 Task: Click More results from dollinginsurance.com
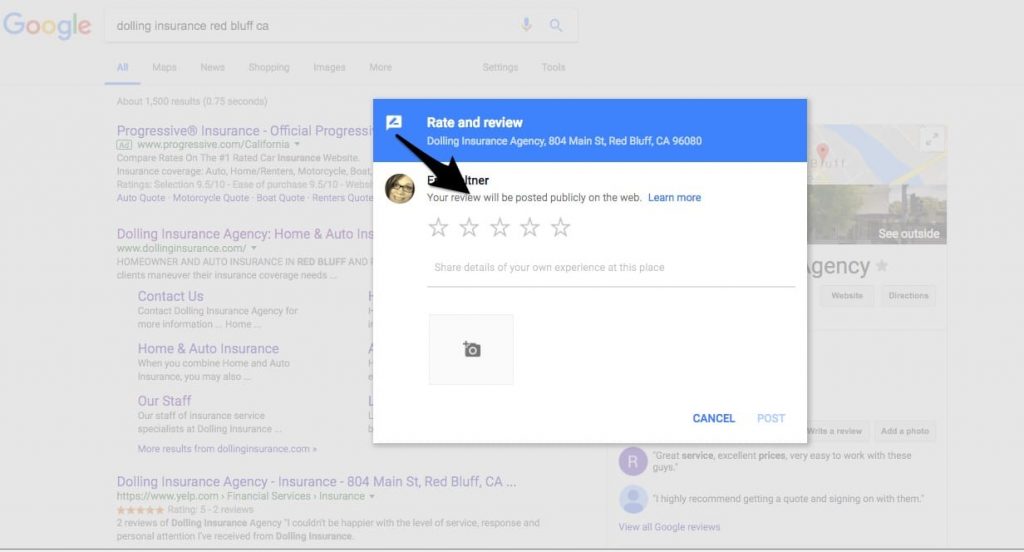[227, 449]
